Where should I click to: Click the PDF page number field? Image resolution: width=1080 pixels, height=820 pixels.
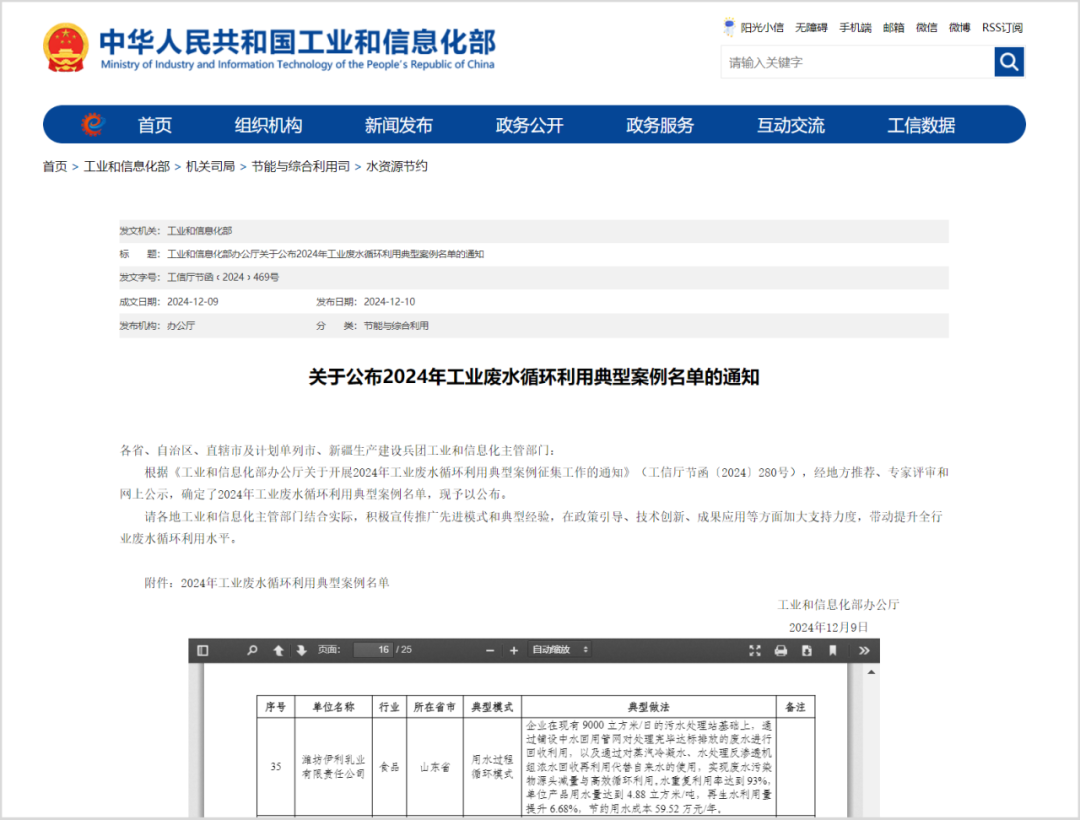tap(372, 651)
